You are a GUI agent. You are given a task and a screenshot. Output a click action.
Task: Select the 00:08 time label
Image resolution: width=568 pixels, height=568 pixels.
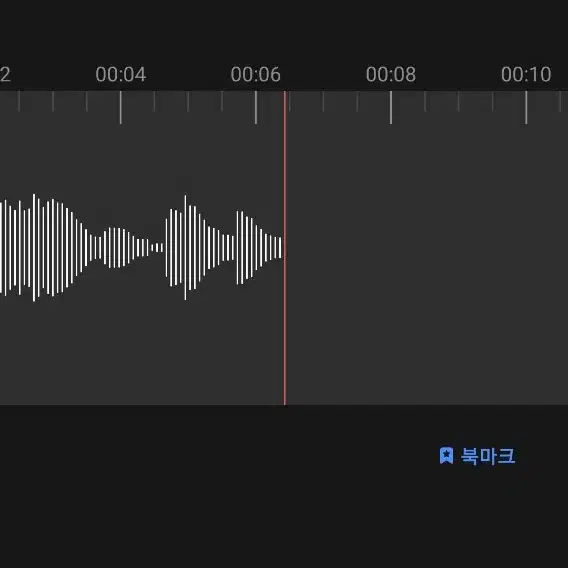[391, 74]
